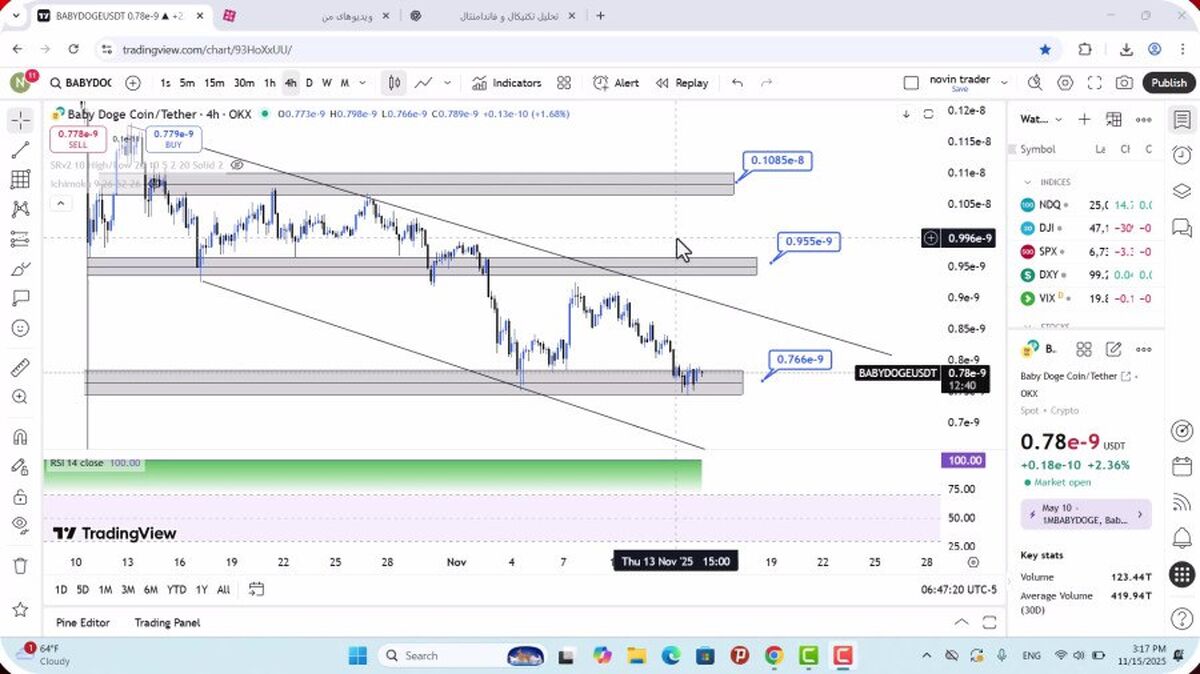Remove objects with the trash icon
1200x674 pixels.
(20, 566)
